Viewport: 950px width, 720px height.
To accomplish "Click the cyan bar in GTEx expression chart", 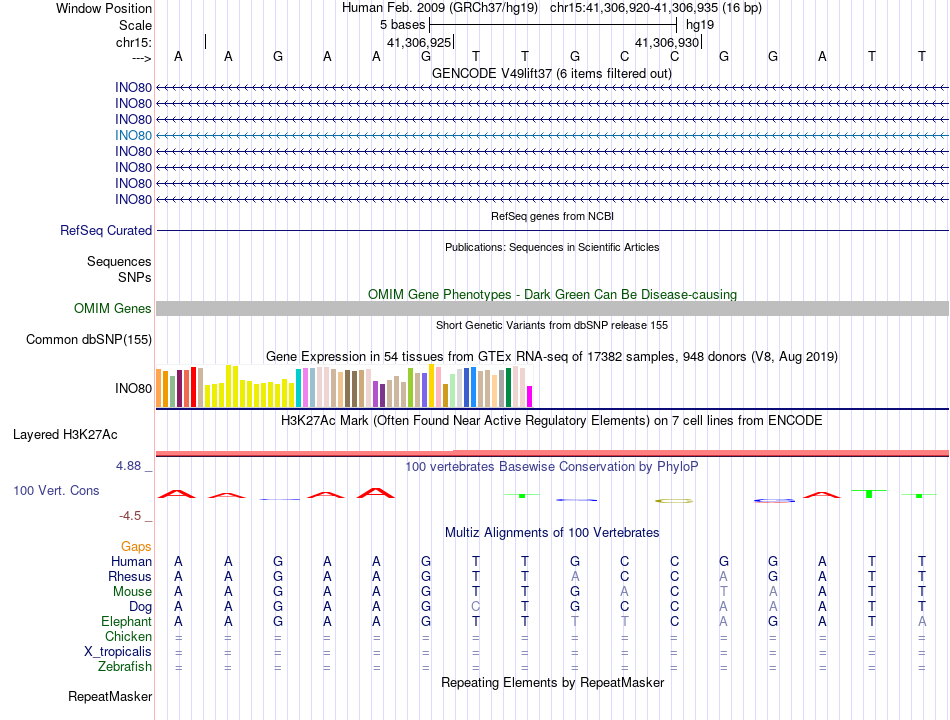I will [x=298, y=388].
